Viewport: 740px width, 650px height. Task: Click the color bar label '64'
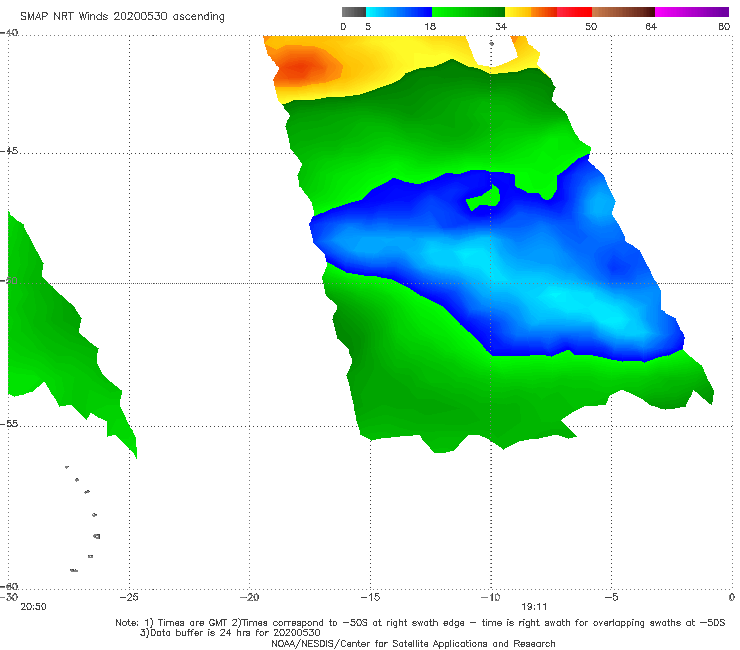click(x=651, y=26)
